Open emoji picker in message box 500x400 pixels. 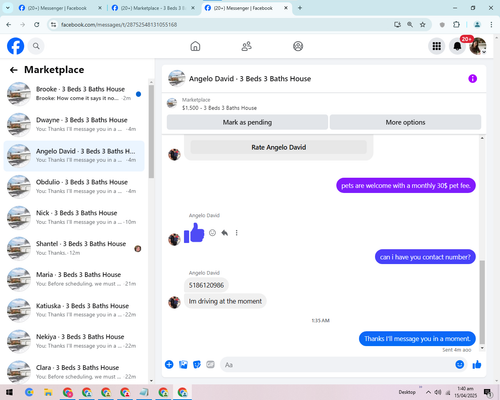coord(460,364)
